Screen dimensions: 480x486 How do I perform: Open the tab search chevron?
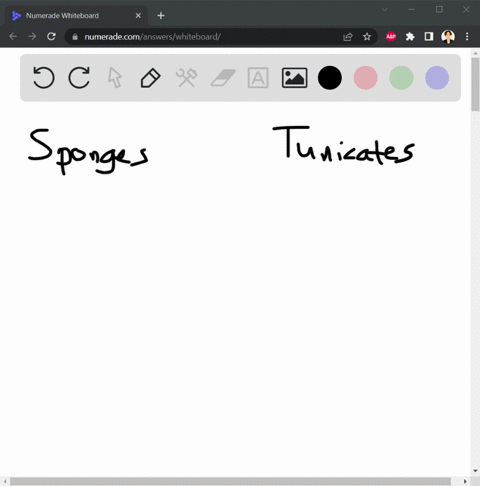point(385,9)
